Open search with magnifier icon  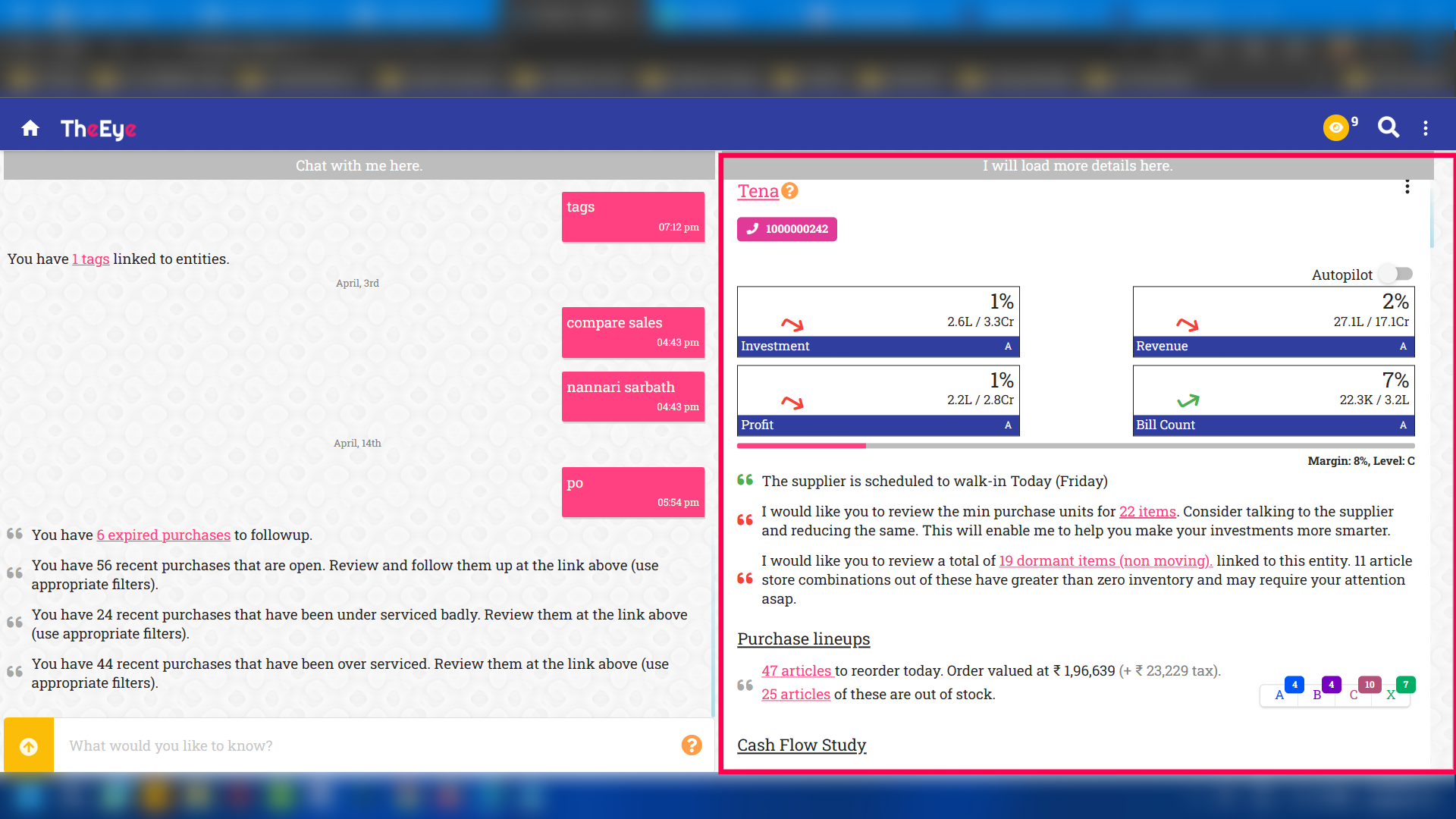click(x=1388, y=127)
